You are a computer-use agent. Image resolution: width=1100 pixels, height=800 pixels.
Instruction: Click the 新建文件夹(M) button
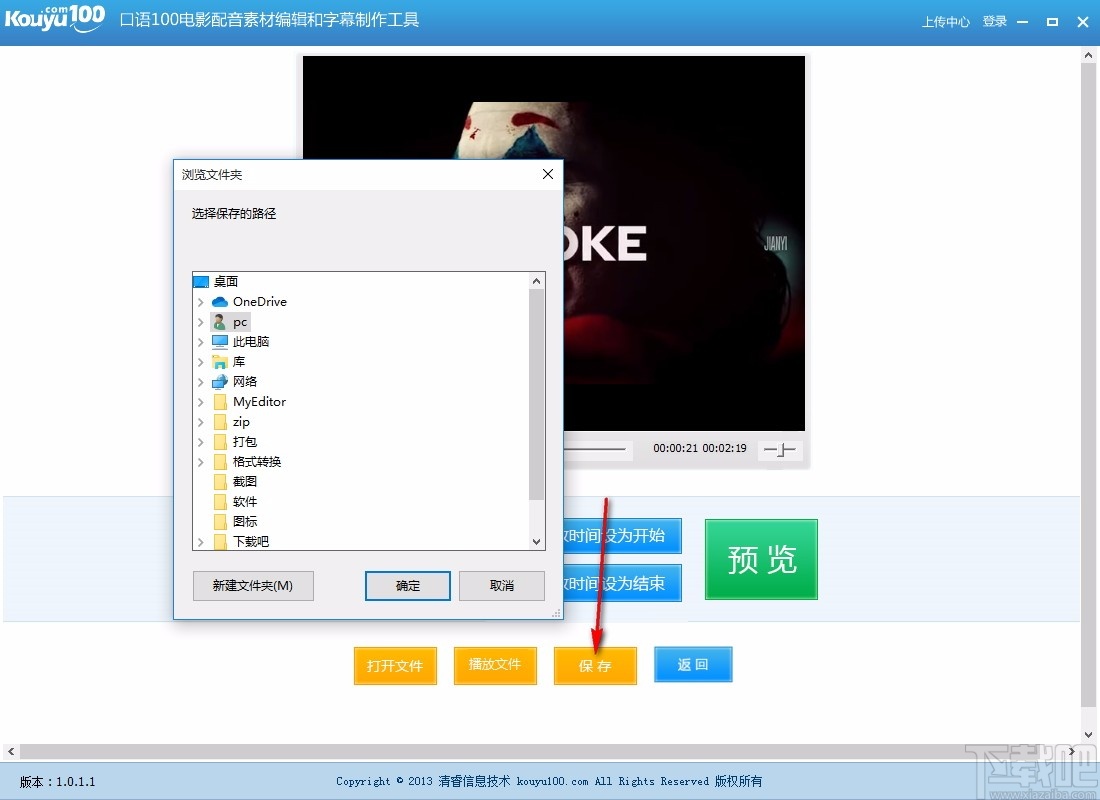coord(253,585)
